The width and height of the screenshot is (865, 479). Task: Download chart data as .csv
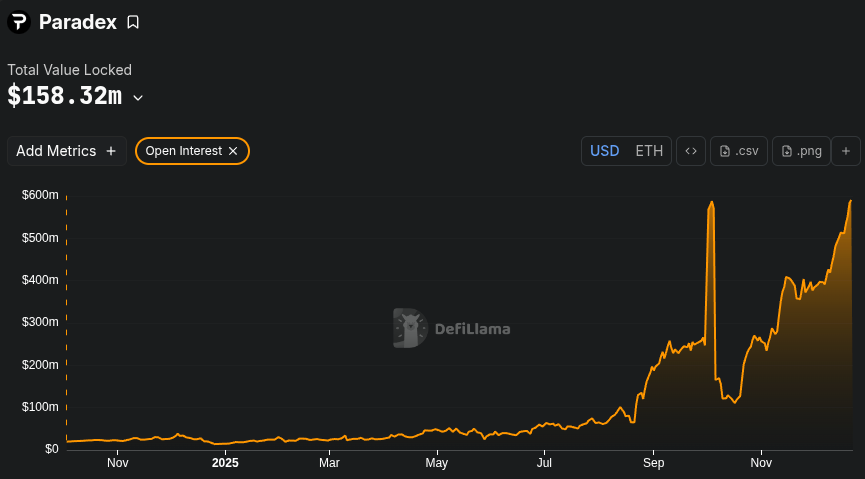739,151
